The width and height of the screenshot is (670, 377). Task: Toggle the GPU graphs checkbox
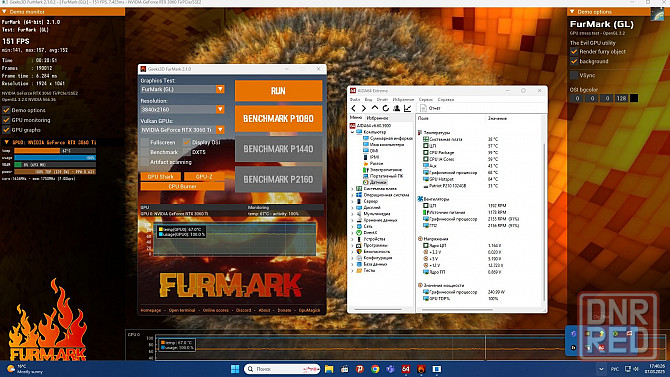[6, 130]
